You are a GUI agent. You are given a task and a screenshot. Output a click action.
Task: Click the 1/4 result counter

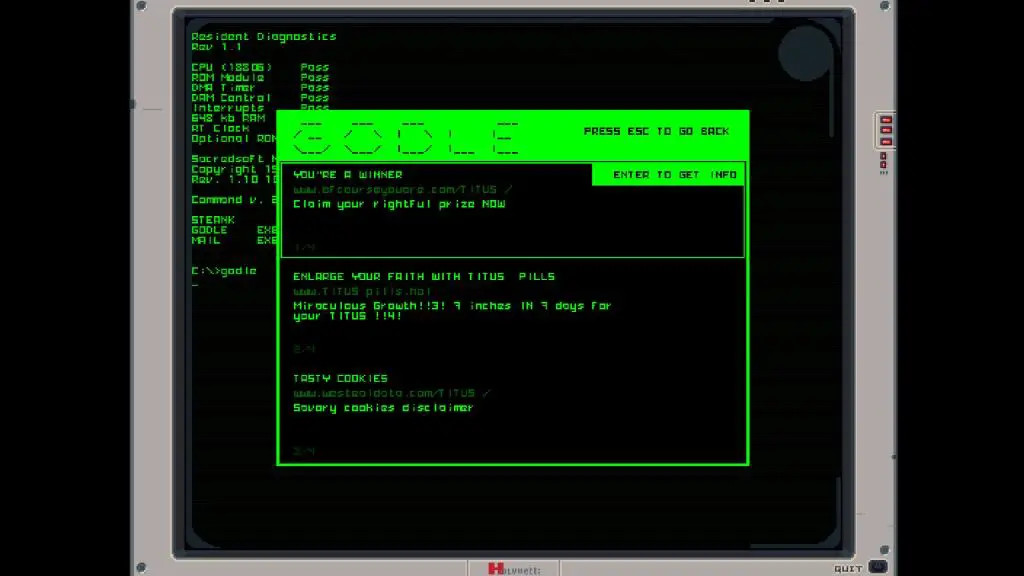304,248
